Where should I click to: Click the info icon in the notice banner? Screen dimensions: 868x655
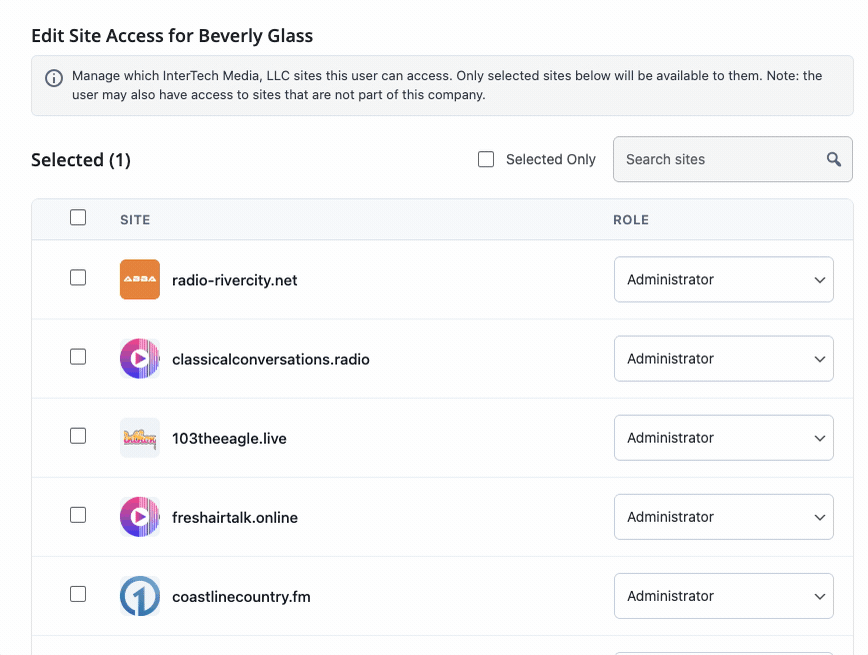(x=54, y=77)
